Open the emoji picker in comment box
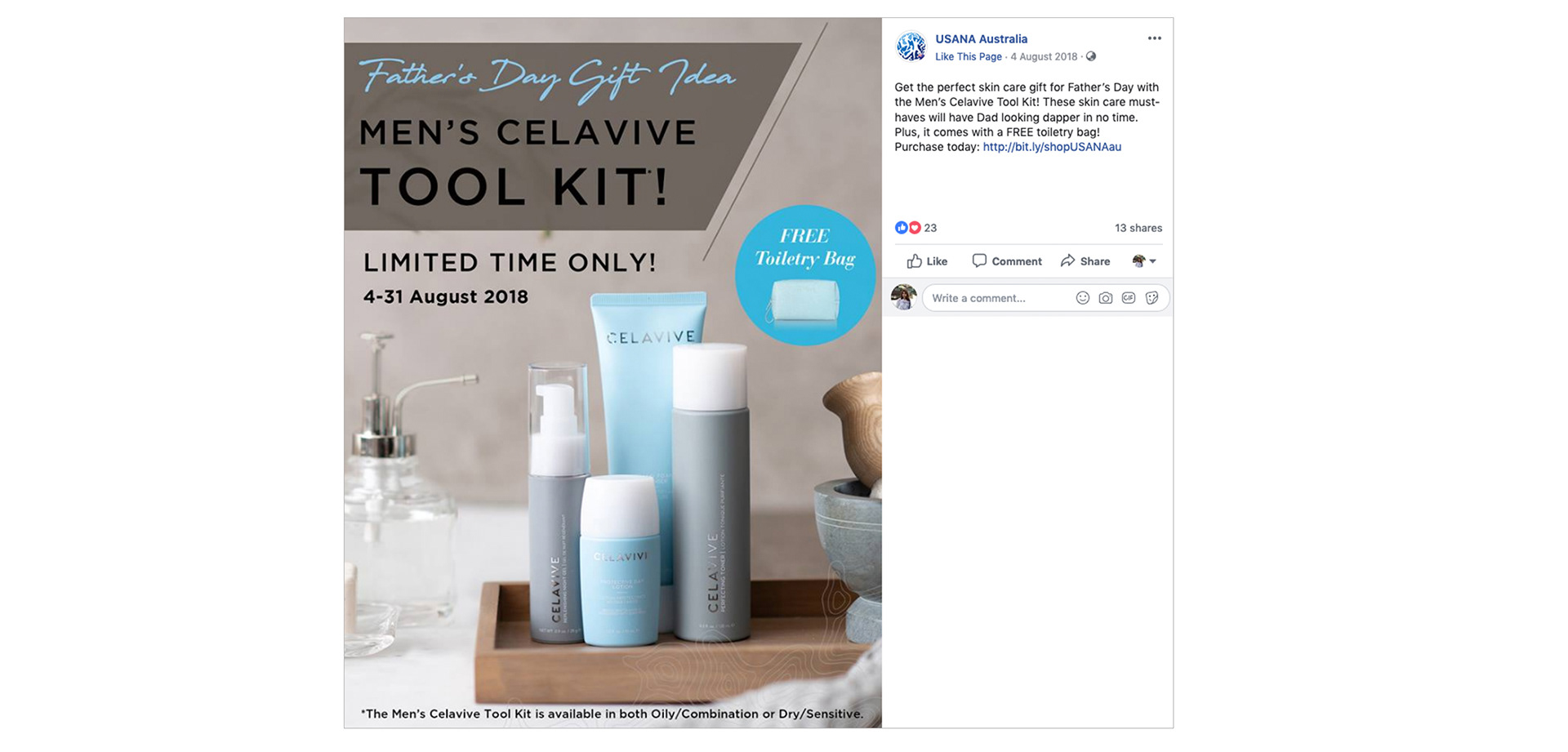 1083,298
